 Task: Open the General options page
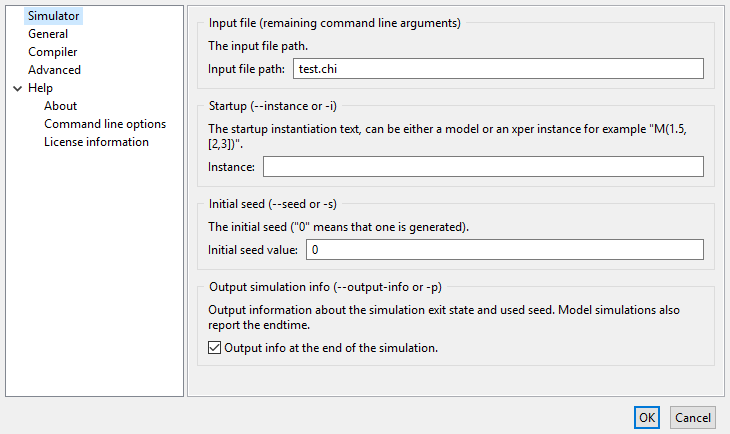point(48,34)
